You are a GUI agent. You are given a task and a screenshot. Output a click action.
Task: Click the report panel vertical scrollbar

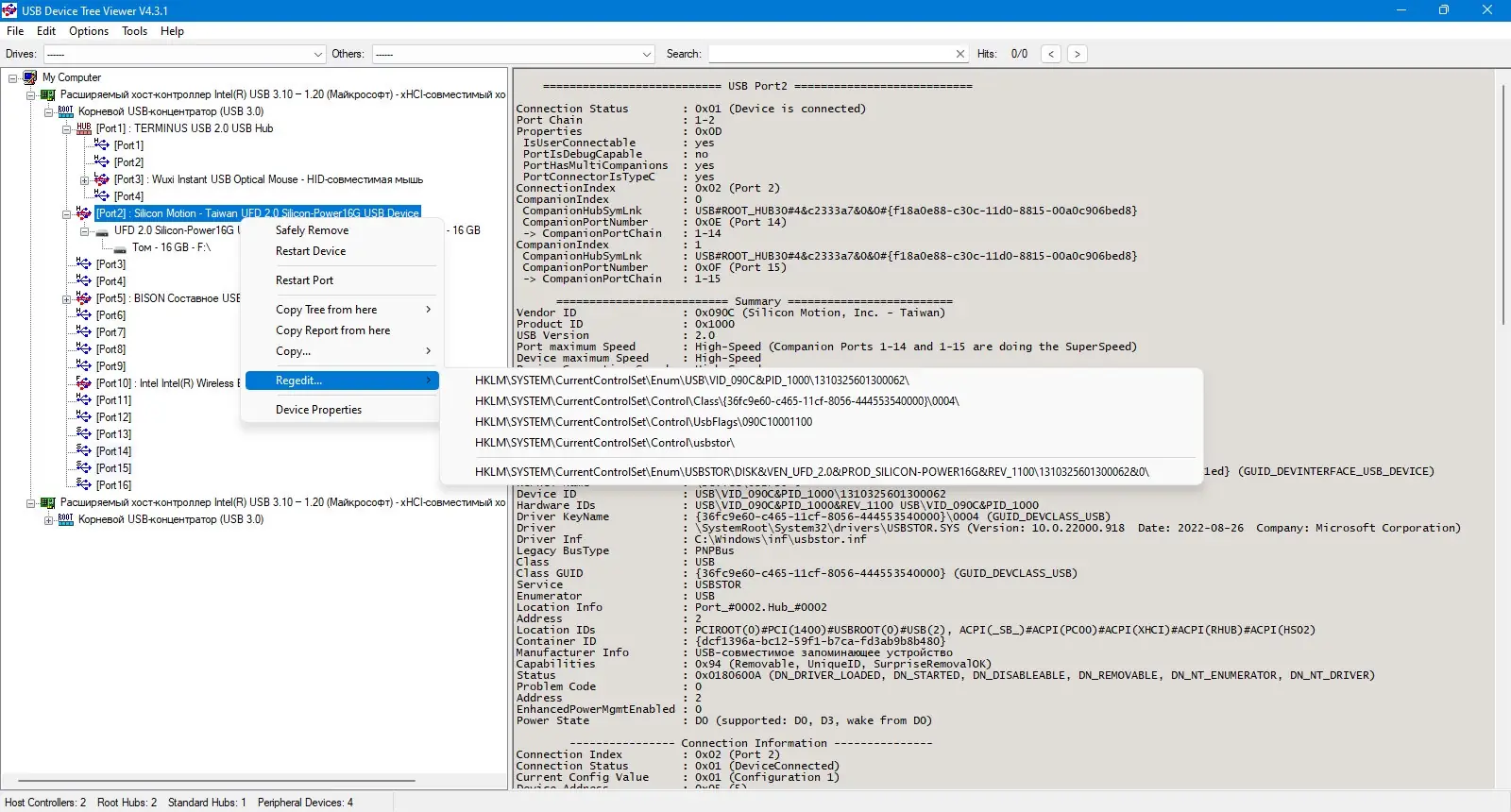point(1503,204)
